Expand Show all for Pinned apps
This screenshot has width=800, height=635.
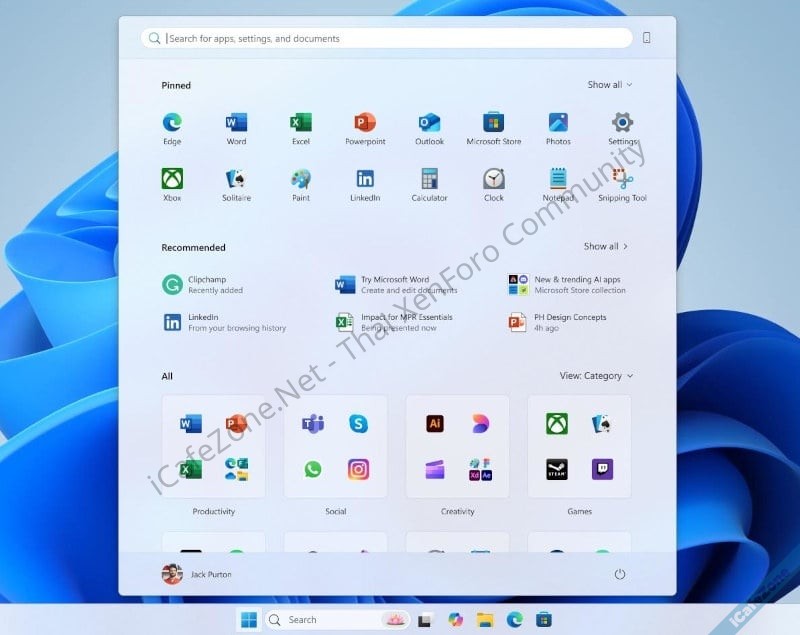(x=608, y=85)
